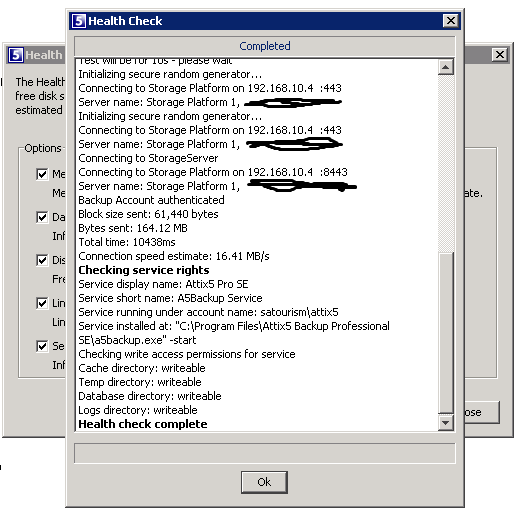Click the Health Check title bar text
Screen dimensions: 518x509
125,21
